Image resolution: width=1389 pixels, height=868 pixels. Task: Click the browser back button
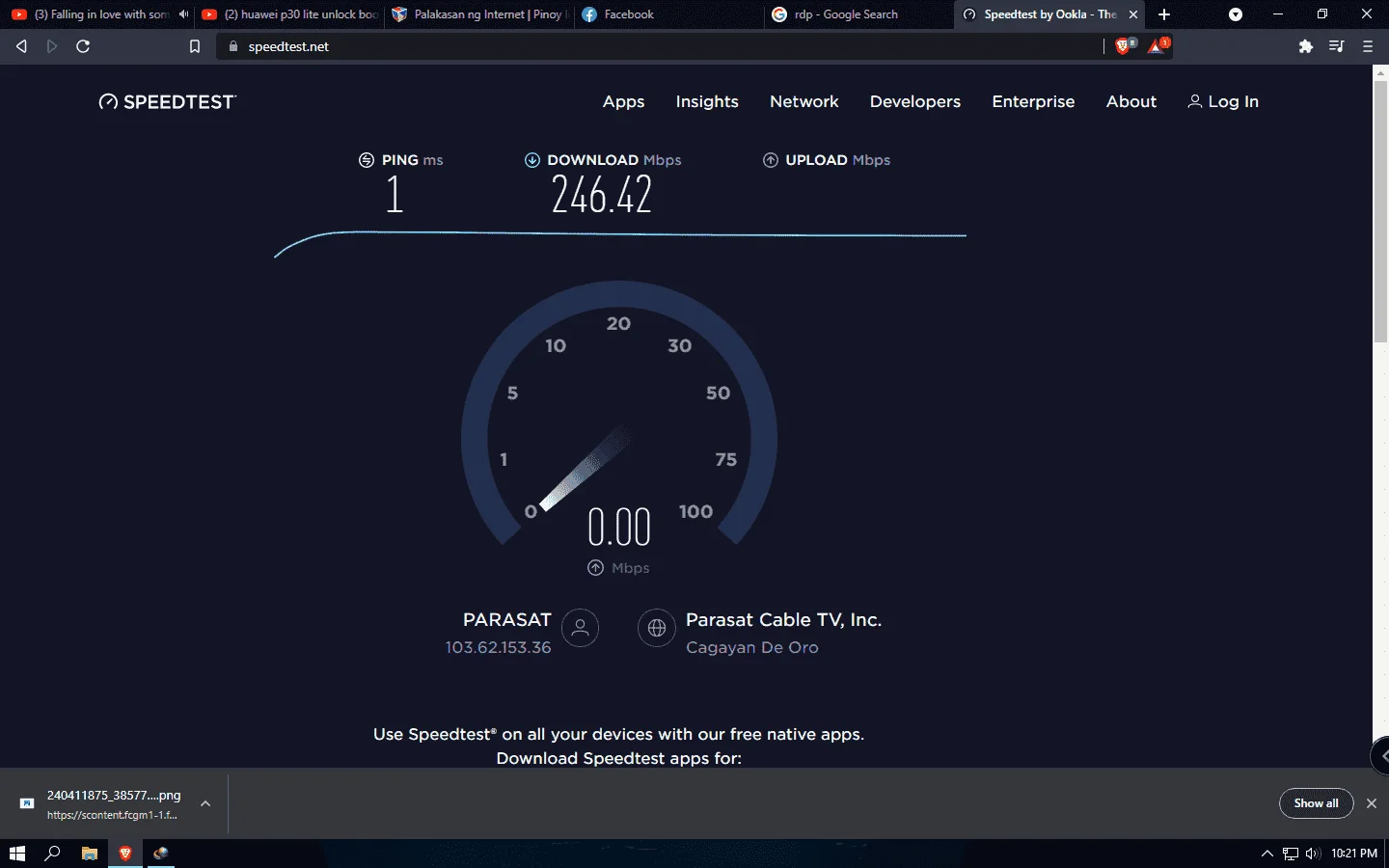(21, 46)
